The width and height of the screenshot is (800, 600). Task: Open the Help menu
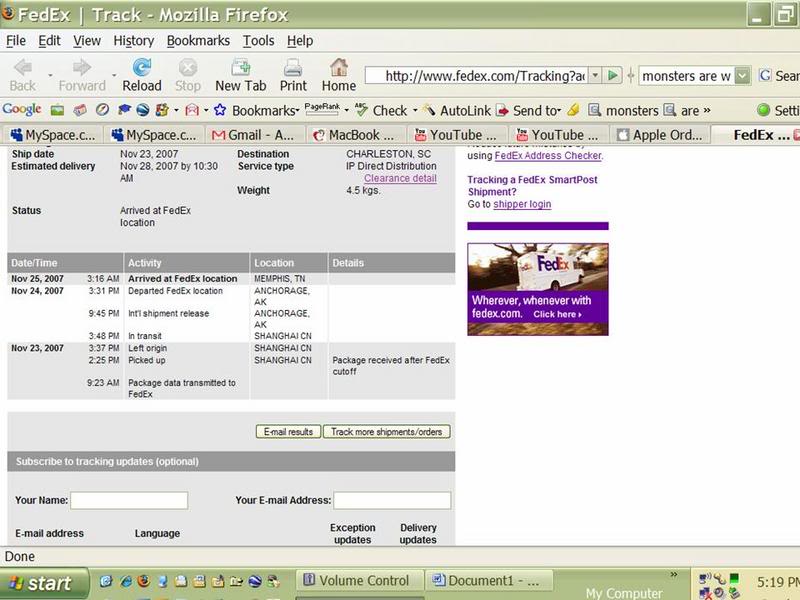pos(300,41)
